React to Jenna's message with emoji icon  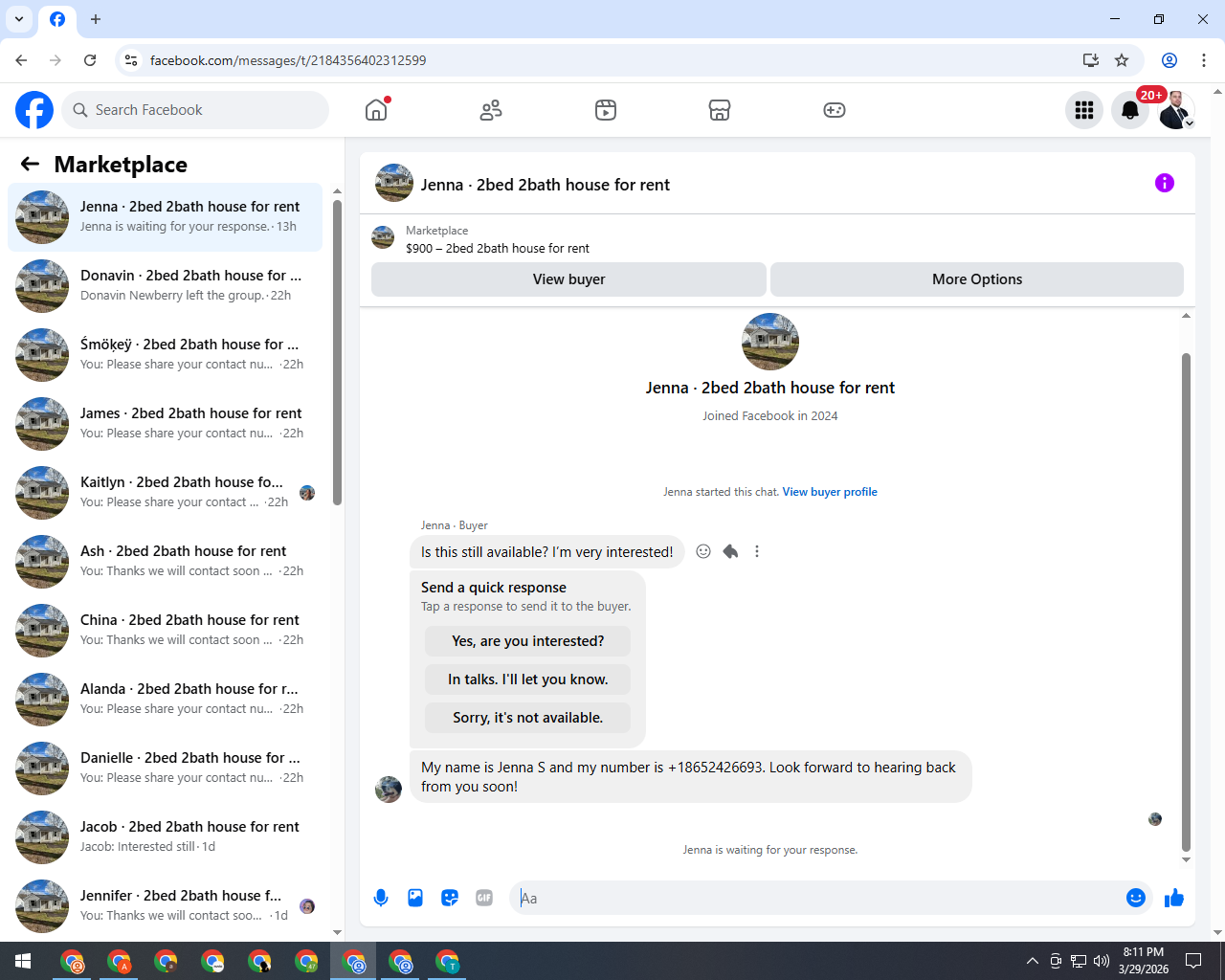click(x=703, y=551)
